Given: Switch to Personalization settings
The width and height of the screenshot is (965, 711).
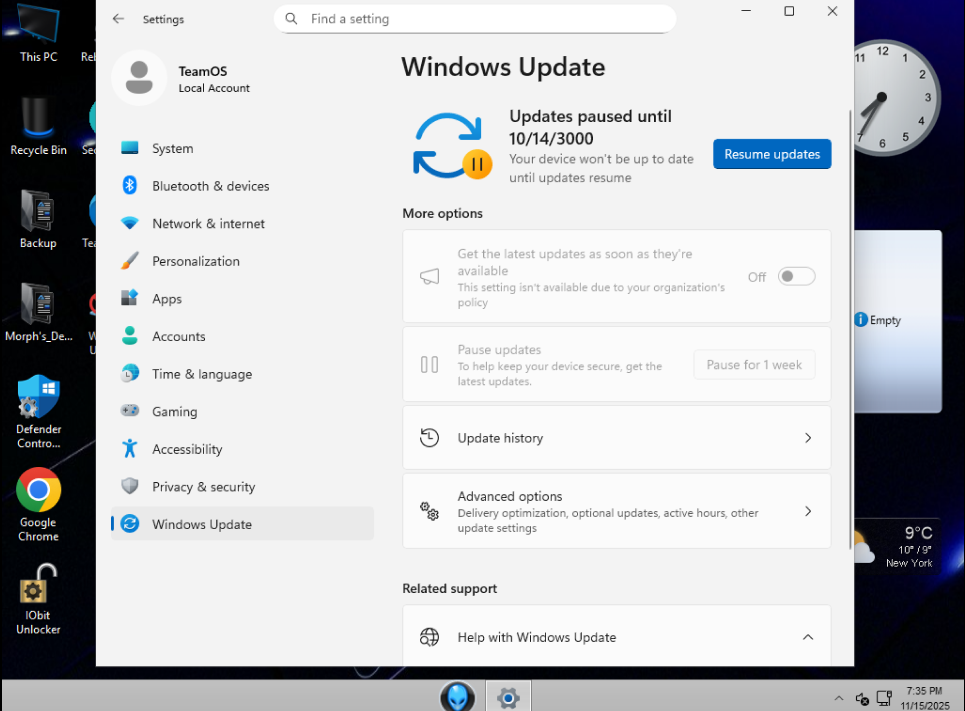Looking at the screenshot, I should (x=242, y=261).
